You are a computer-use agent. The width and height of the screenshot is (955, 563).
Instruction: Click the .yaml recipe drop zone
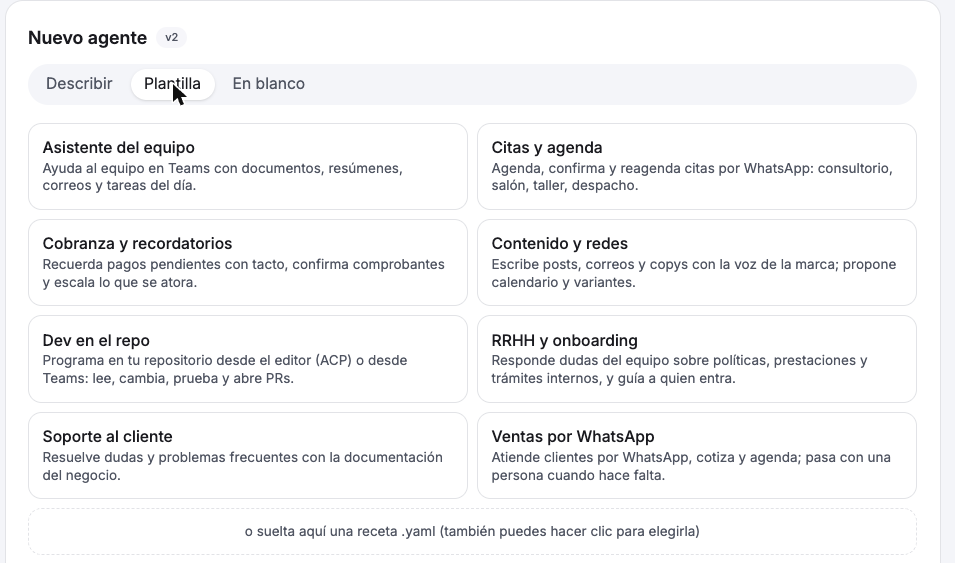(472, 531)
